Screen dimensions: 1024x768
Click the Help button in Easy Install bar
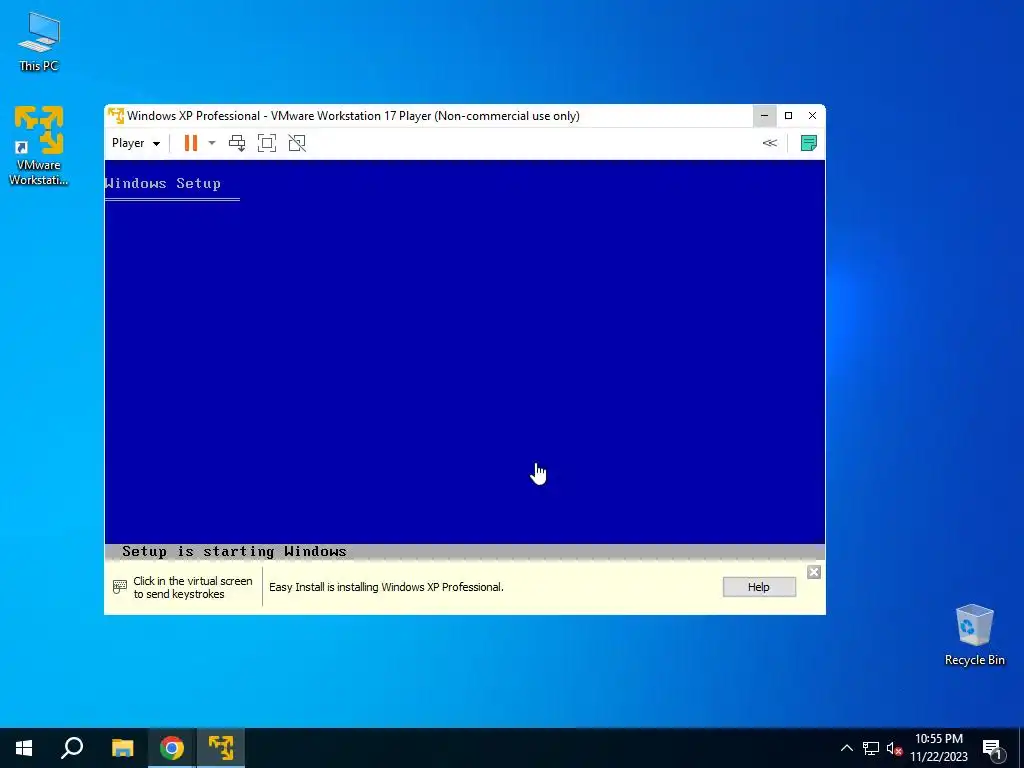759,587
